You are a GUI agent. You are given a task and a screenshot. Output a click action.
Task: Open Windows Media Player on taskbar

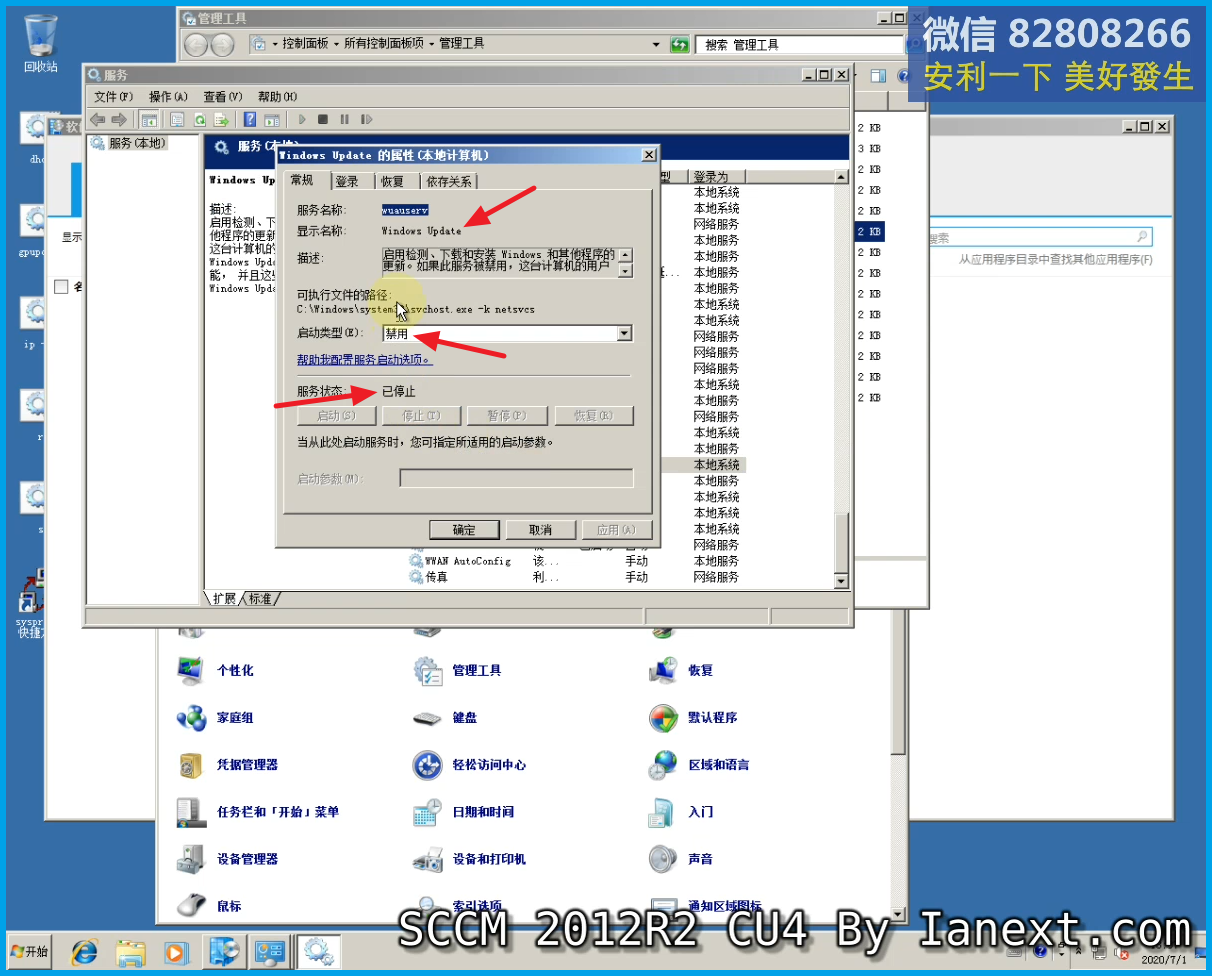[176, 951]
